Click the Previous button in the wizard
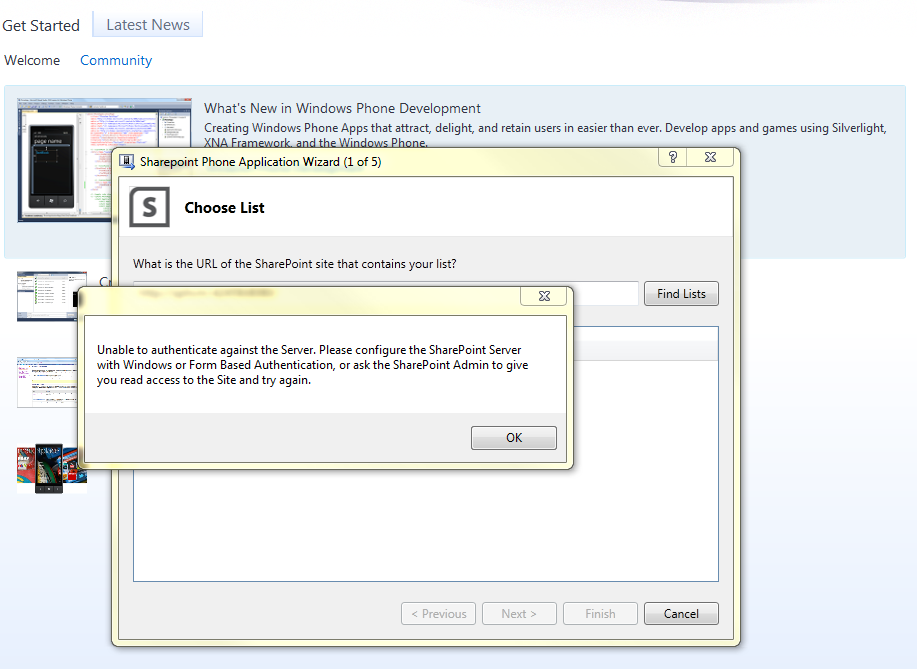The height and width of the screenshot is (669, 917). (438, 613)
